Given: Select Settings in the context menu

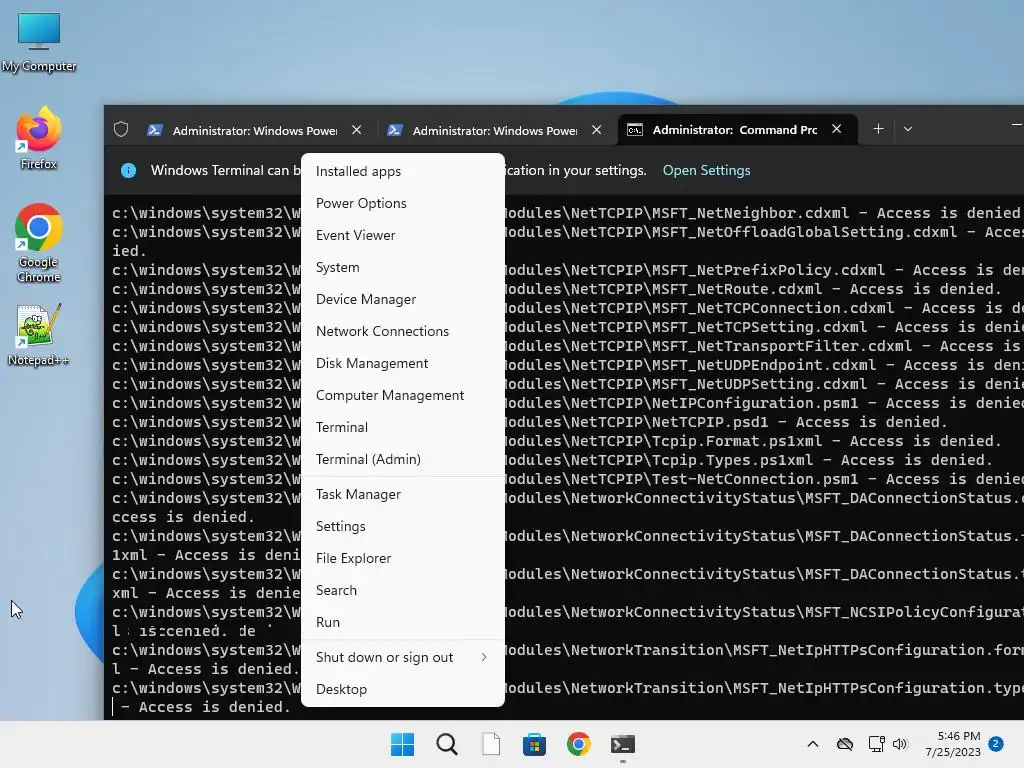Looking at the screenshot, I should (403, 526).
